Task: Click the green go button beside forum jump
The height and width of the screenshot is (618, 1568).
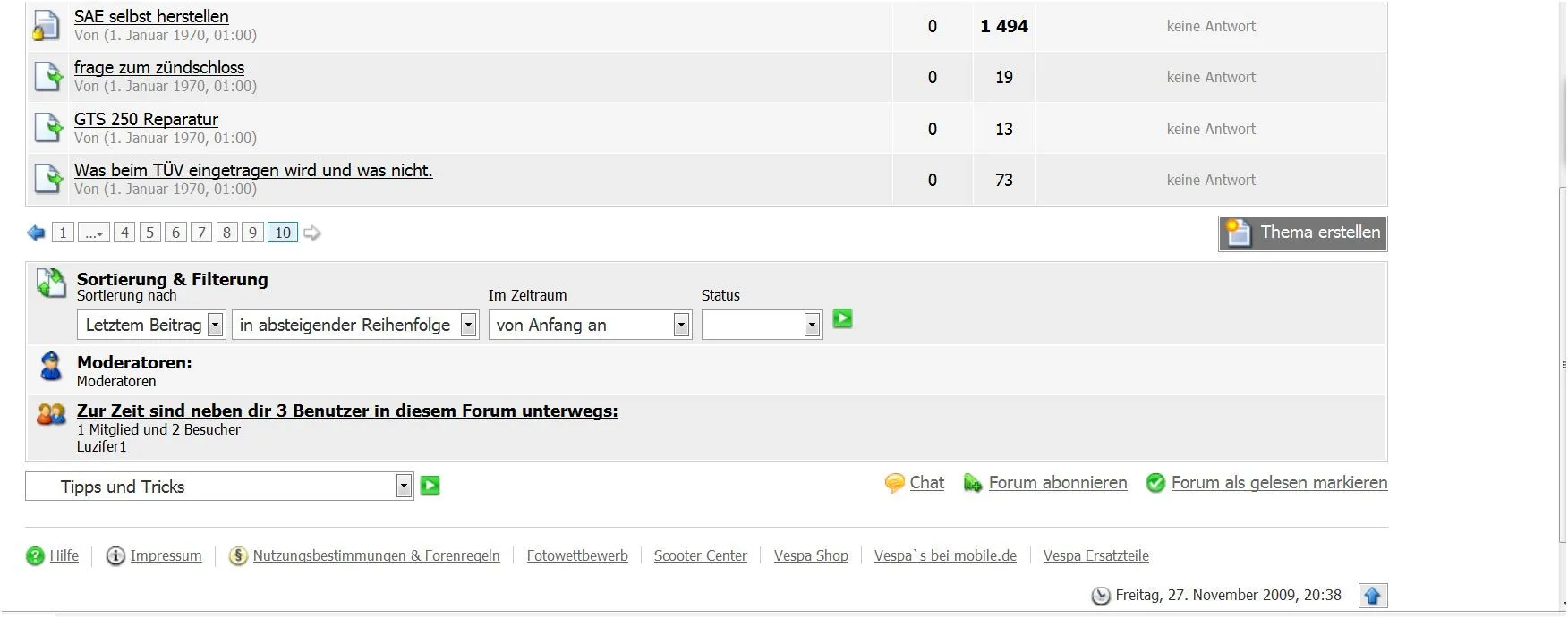Action: [430, 486]
